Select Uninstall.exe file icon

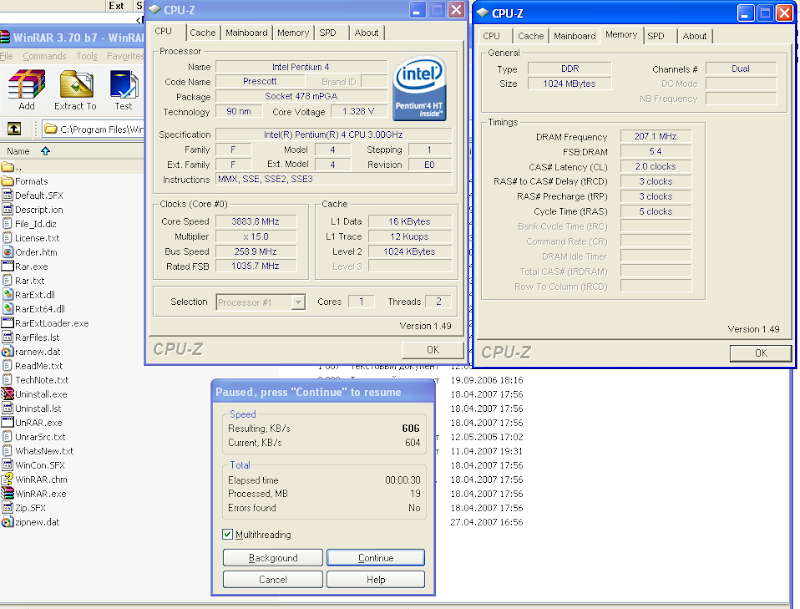tap(7, 394)
